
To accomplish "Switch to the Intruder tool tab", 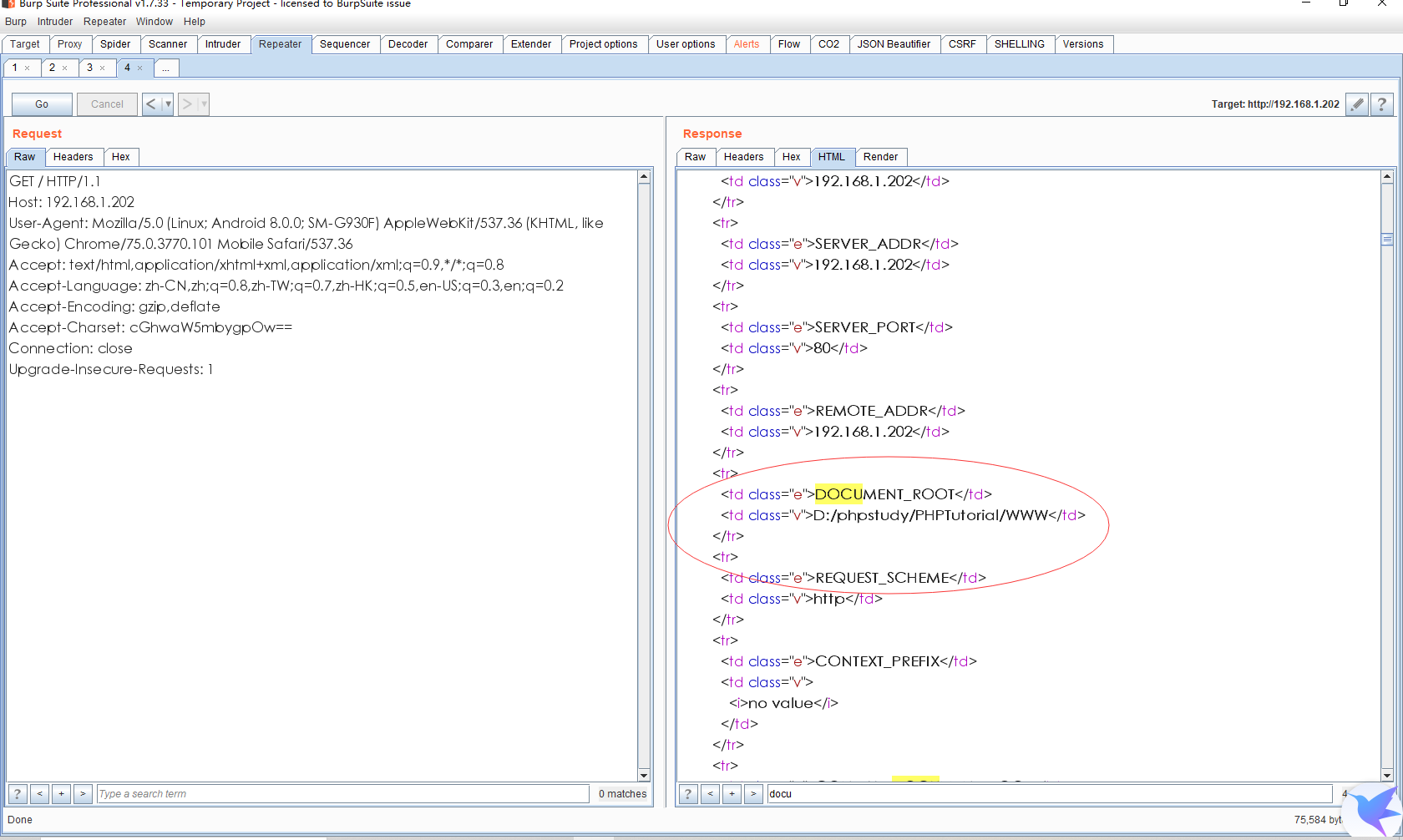I will tap(223, 44).
